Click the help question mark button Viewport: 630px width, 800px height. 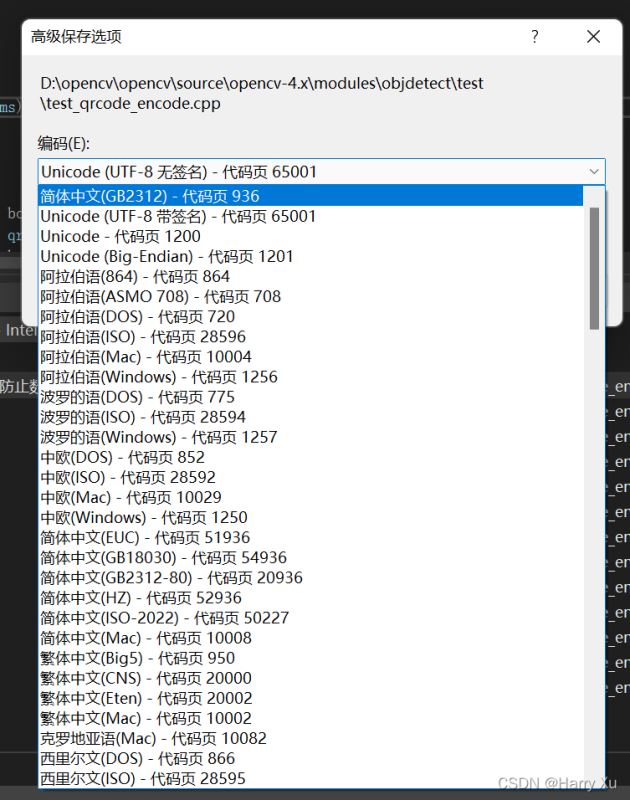pos(535,37)
